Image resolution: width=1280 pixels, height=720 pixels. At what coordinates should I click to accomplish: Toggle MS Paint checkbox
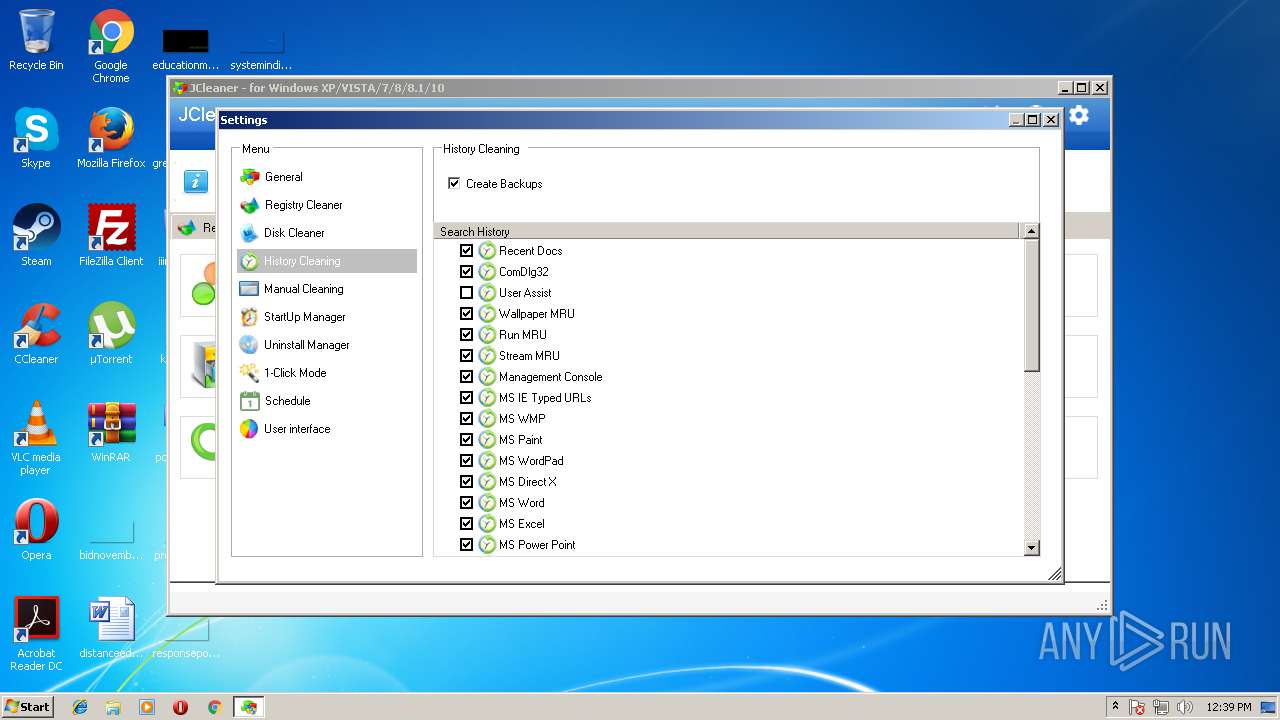(466, 440)
